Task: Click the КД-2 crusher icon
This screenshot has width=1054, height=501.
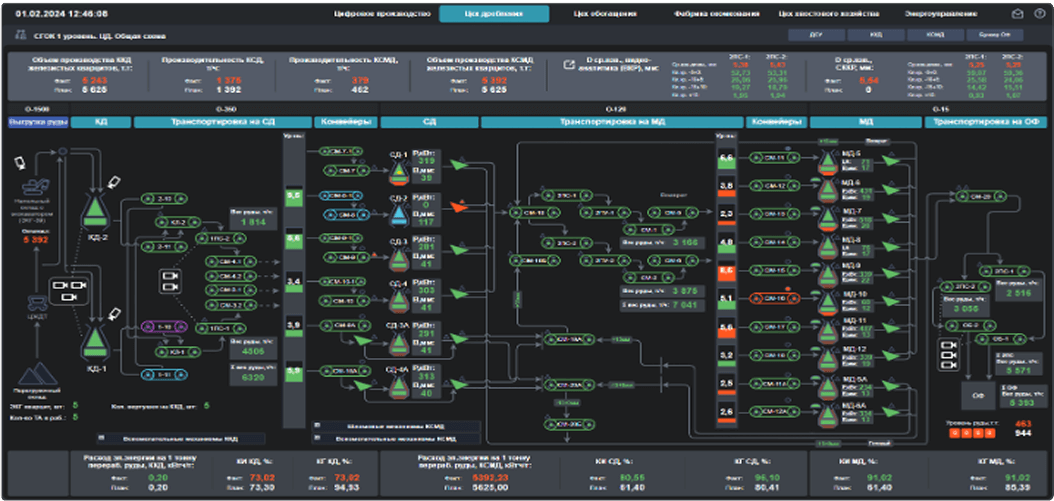Action: [x=97, y=208]
